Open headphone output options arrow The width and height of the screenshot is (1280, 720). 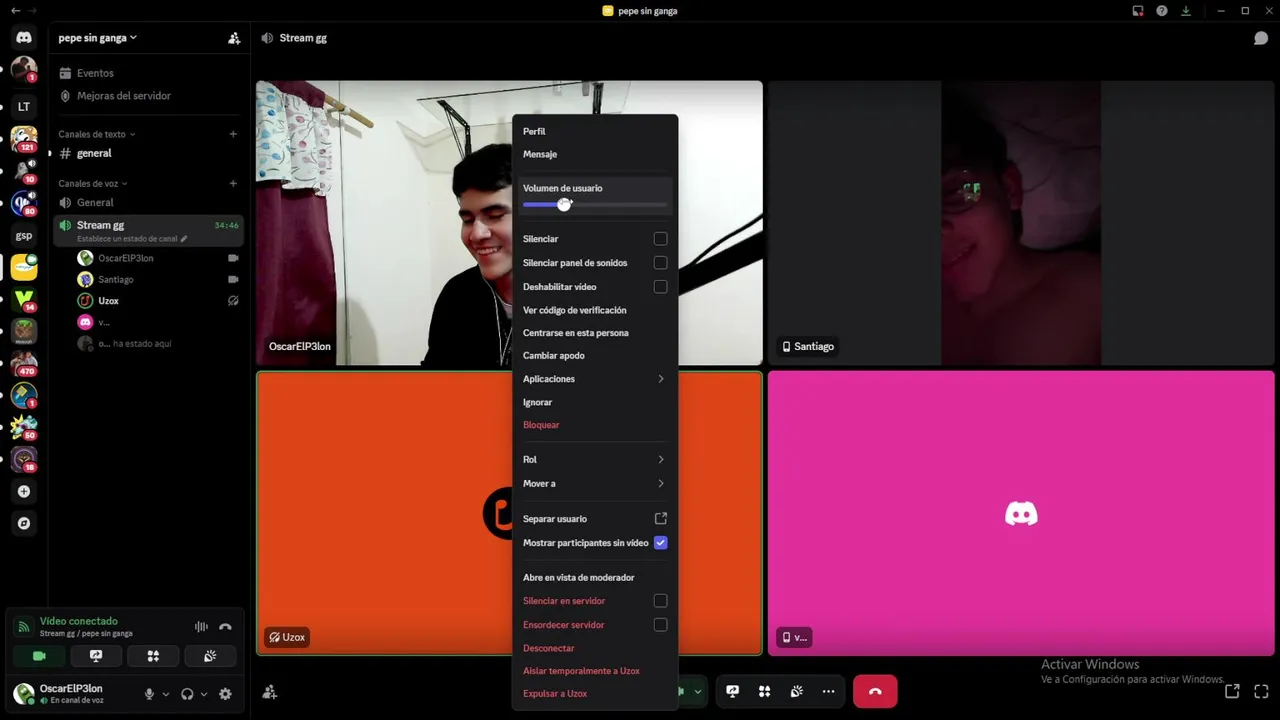tap(204, 694)
